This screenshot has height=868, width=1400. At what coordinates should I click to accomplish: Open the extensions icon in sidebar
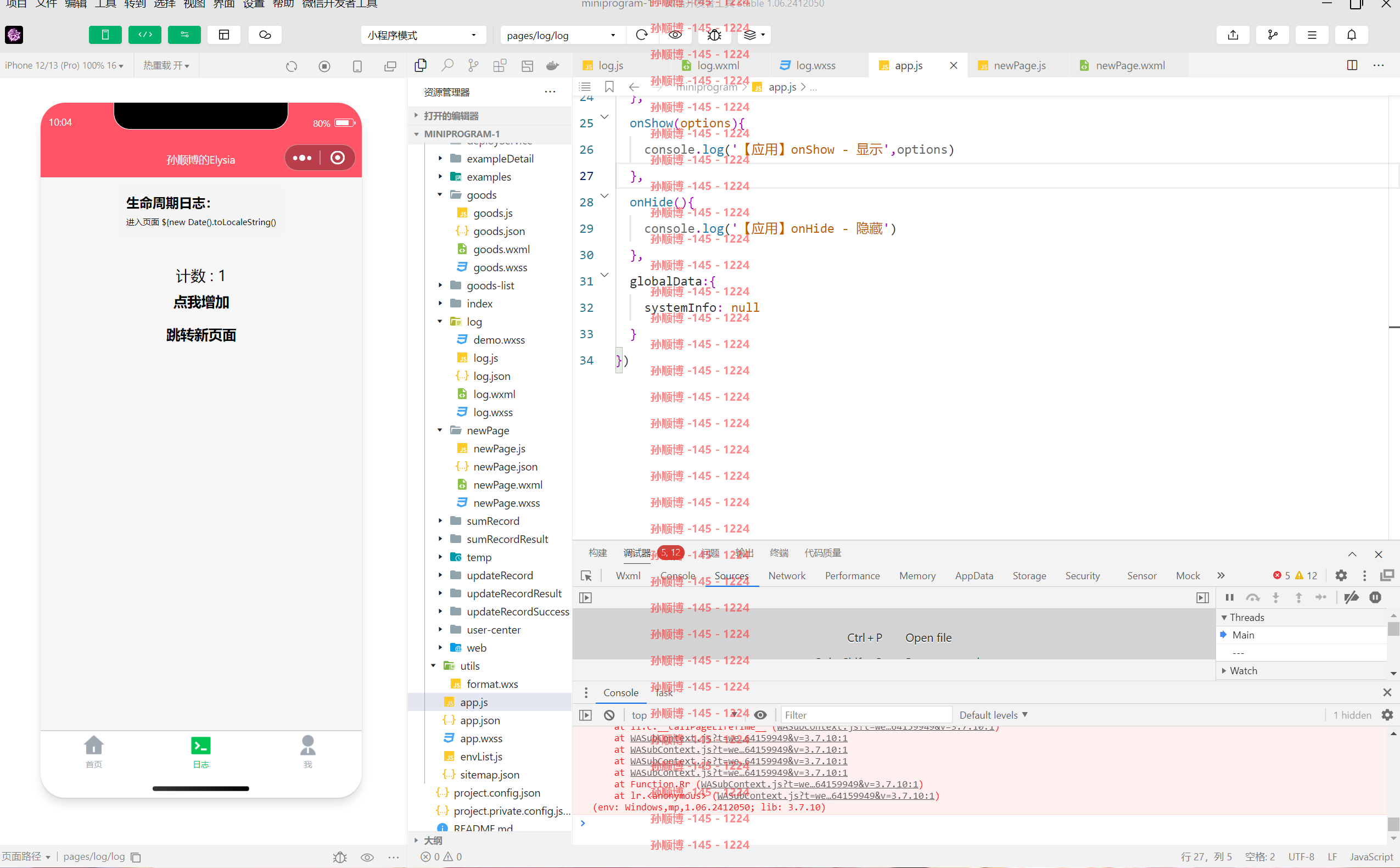pyautogui.click(x=500, y=65)
